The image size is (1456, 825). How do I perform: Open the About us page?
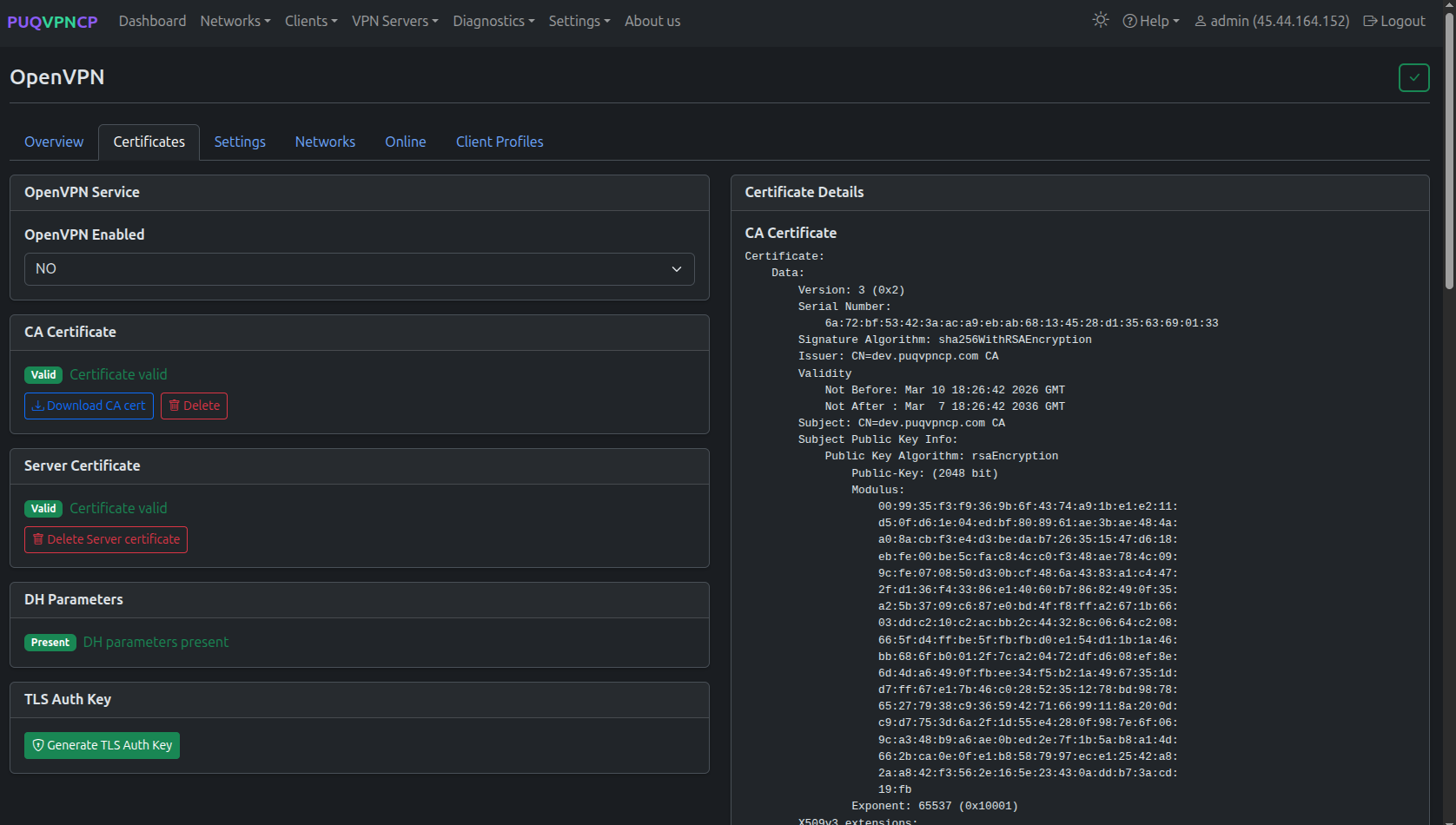(652, 21)
